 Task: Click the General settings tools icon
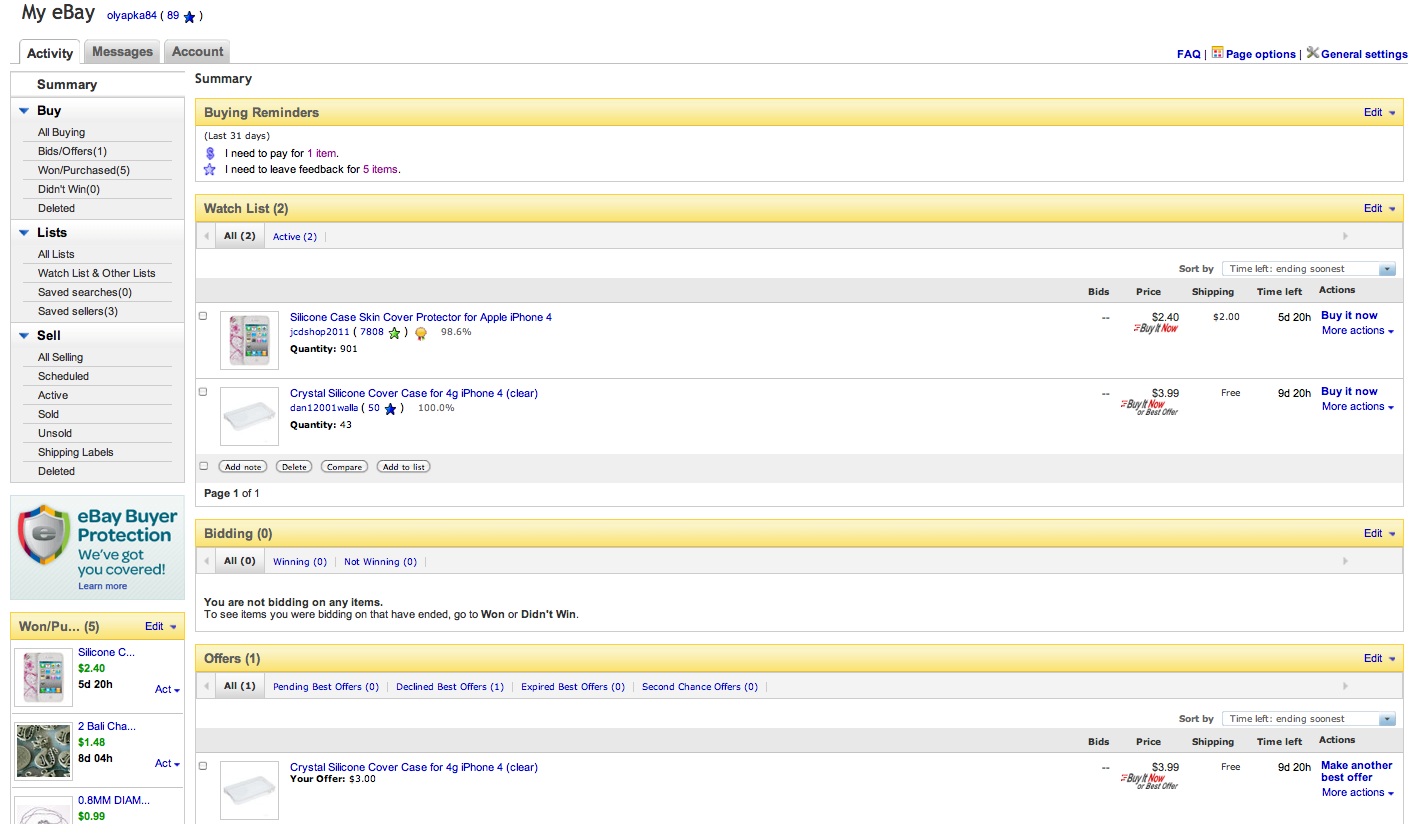click(1312, 53)
